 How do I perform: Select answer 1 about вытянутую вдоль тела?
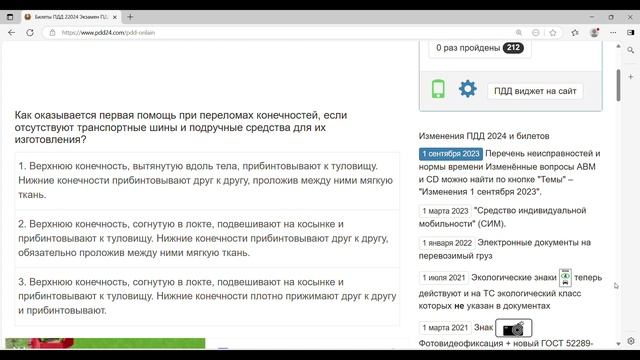pos(207,180)
